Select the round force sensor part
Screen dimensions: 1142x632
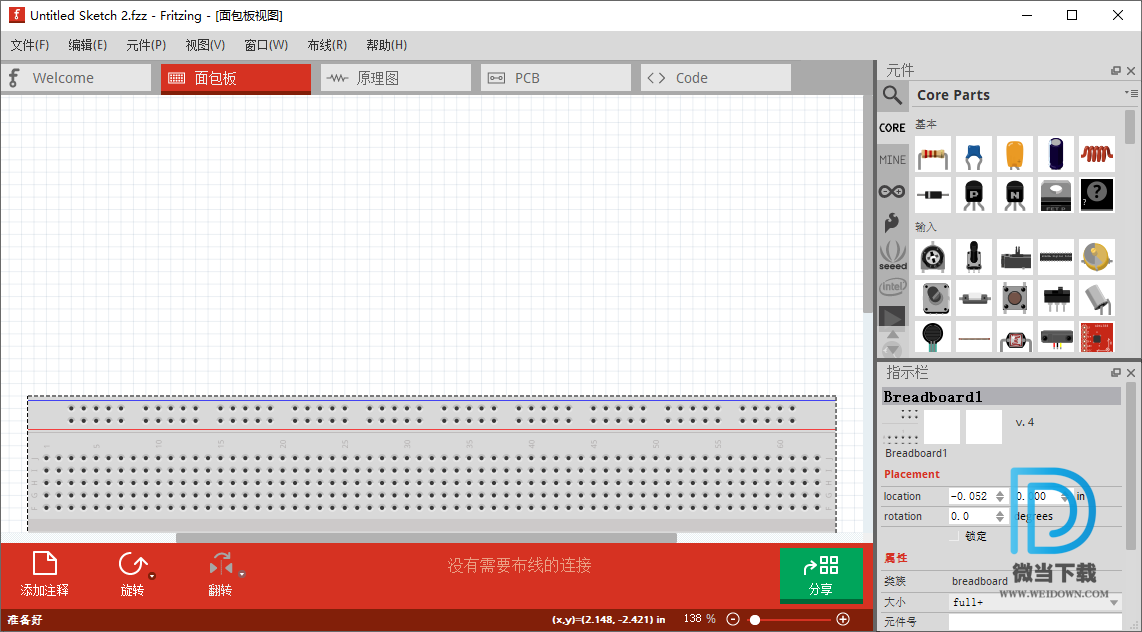933,337
